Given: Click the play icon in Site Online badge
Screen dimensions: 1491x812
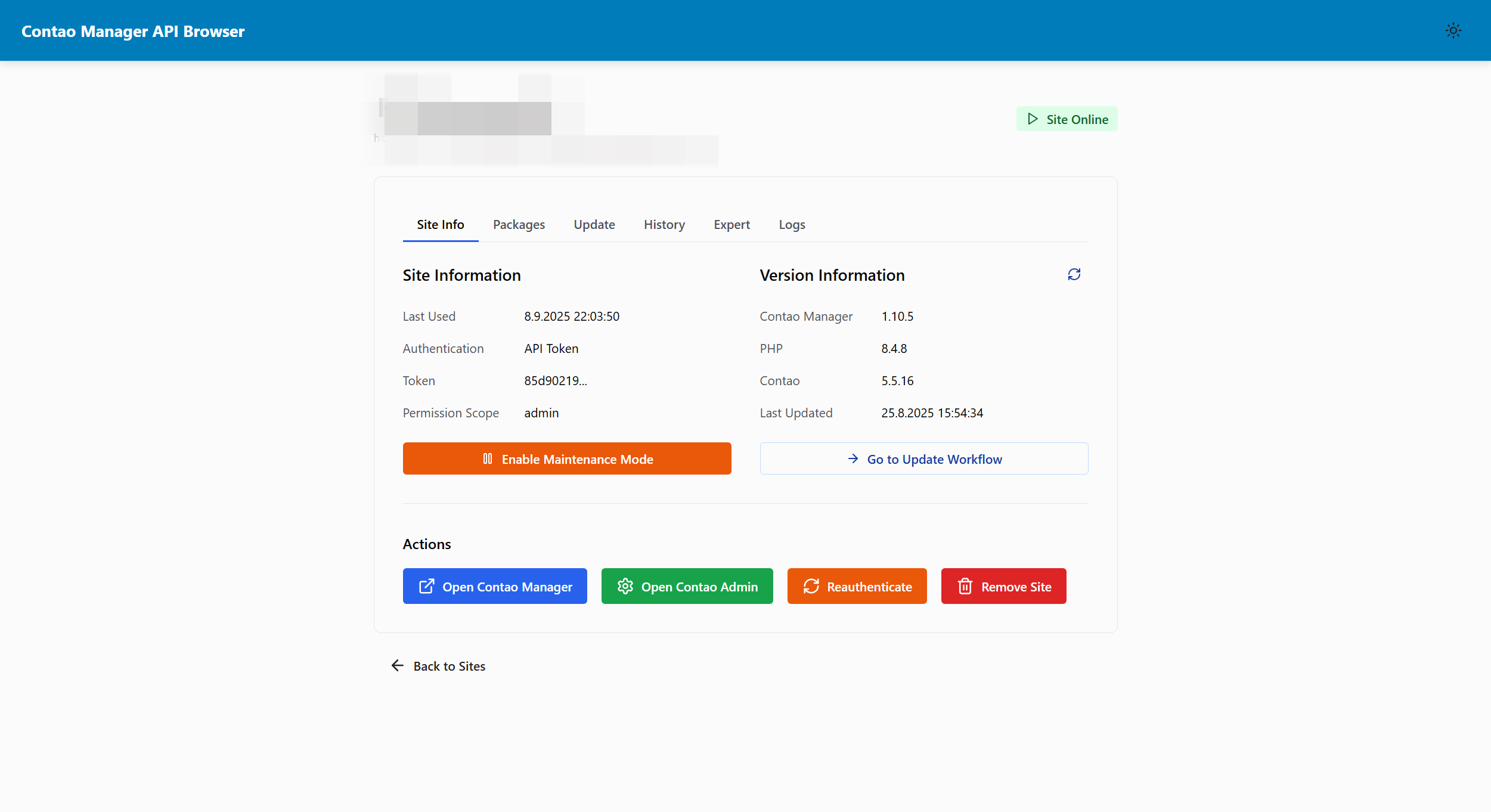Looking at the screenshot, I should 1033,119.
